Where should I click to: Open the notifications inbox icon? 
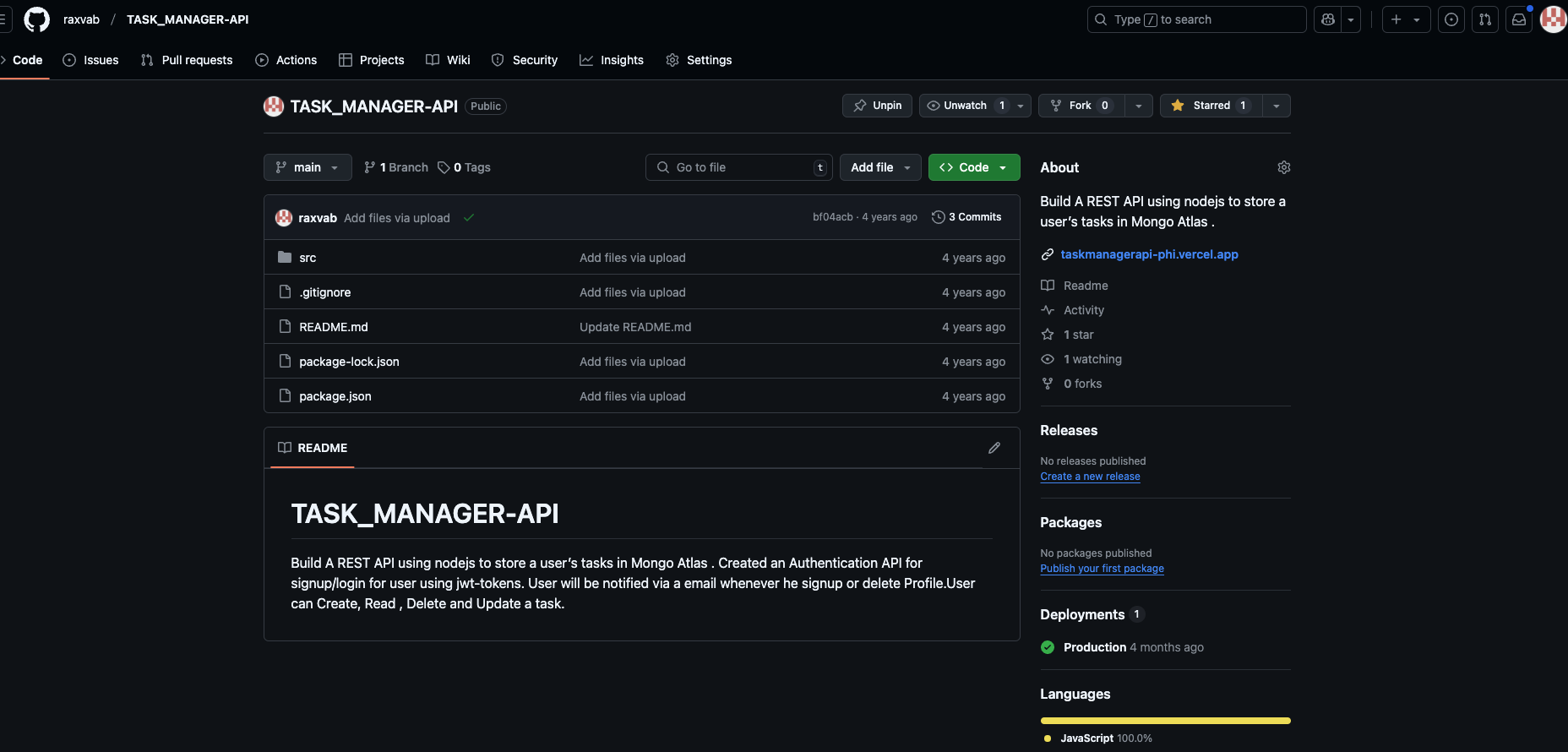coord(1519,19)
